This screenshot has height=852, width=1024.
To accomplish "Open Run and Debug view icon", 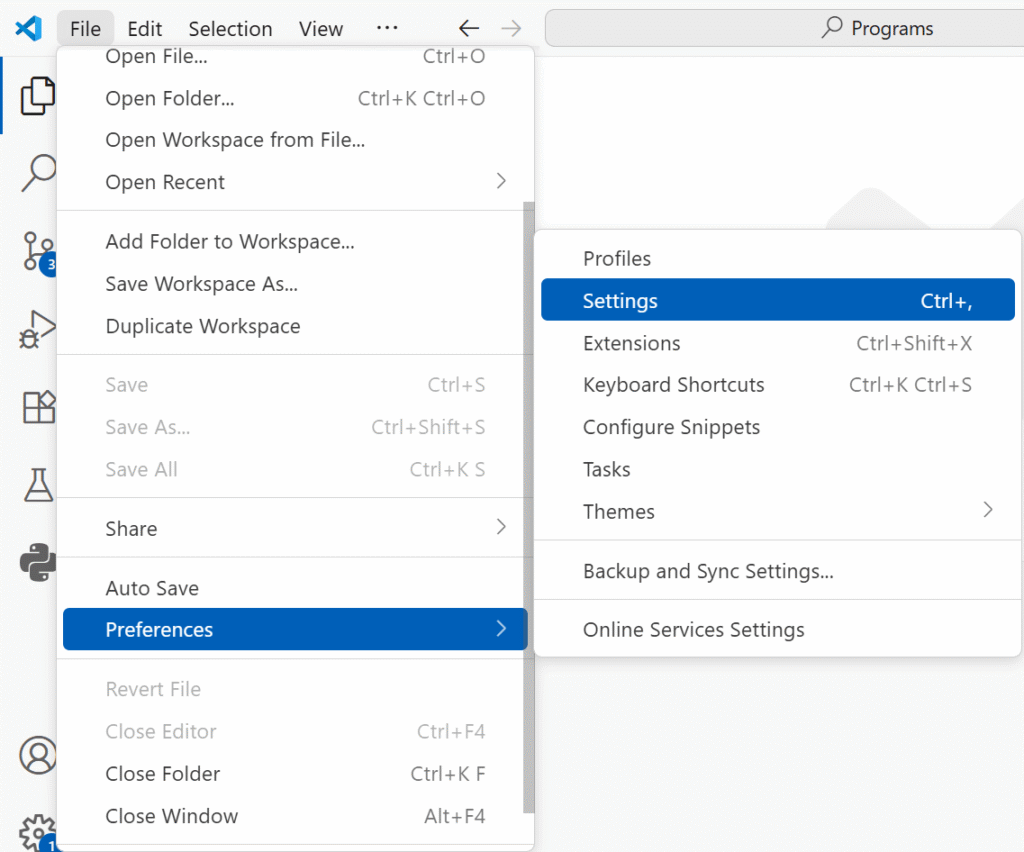I will [38, 329].
